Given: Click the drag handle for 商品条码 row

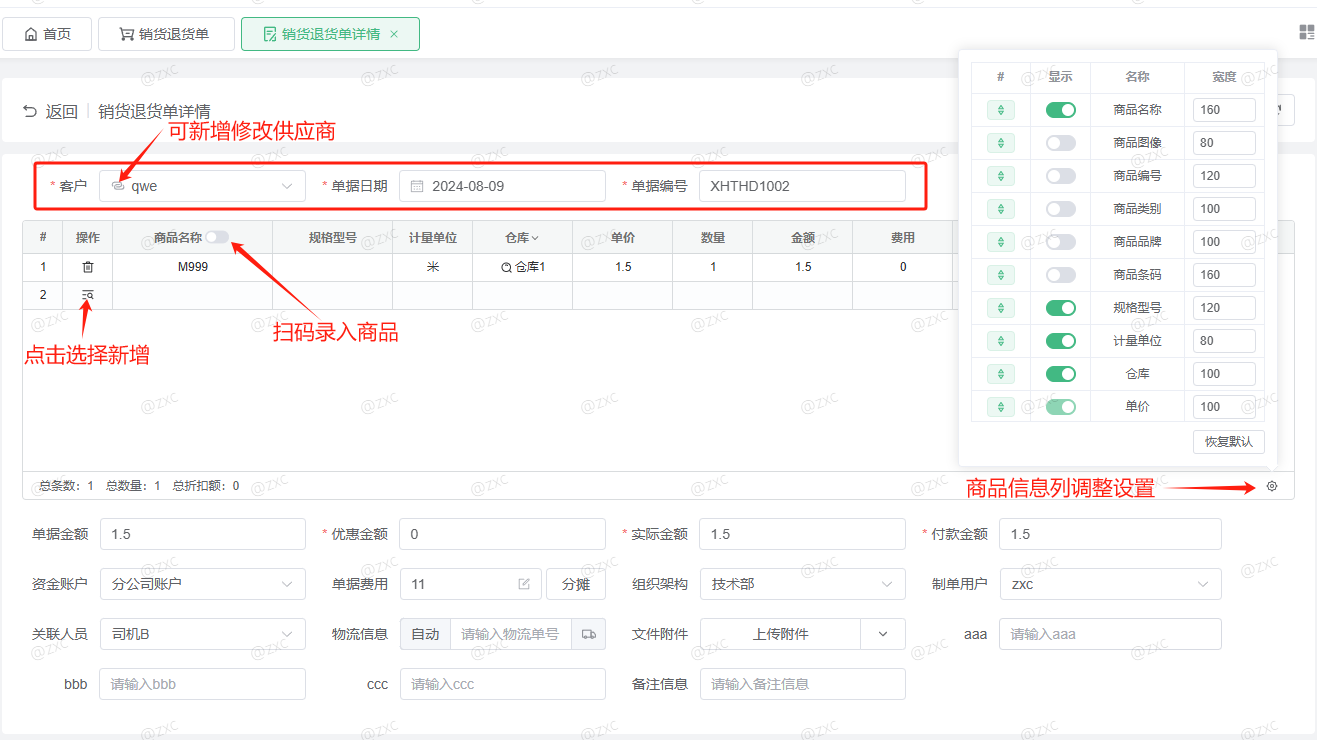Looking at the screenshot, I should coord(1000,275).
